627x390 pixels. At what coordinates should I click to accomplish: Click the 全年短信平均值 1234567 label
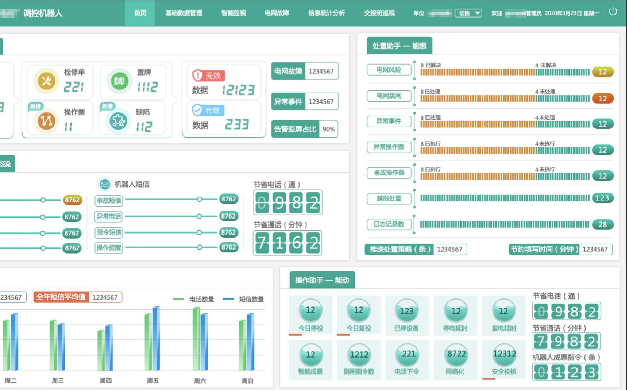pos(78,297)
